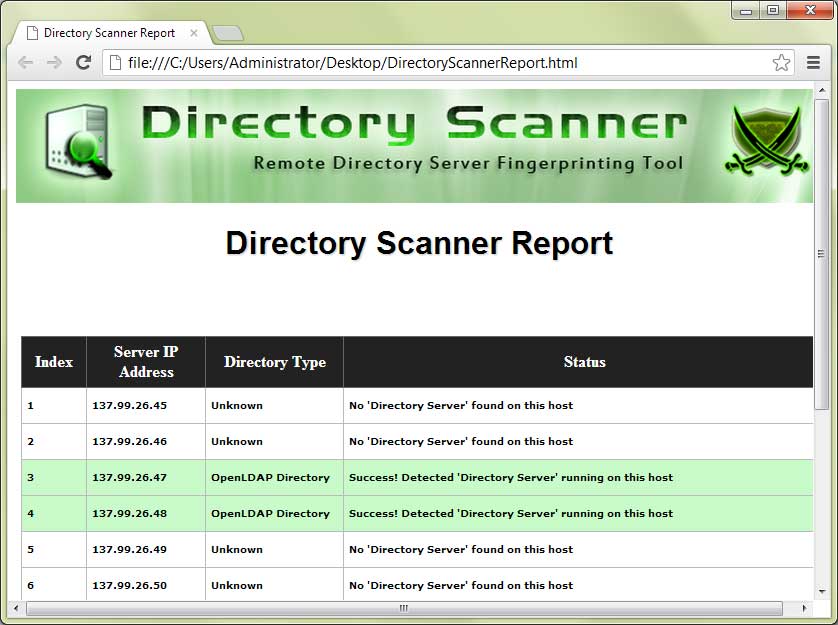Click the browser back arrow button
Screen dimensions: 838x625
pos(26,63)
